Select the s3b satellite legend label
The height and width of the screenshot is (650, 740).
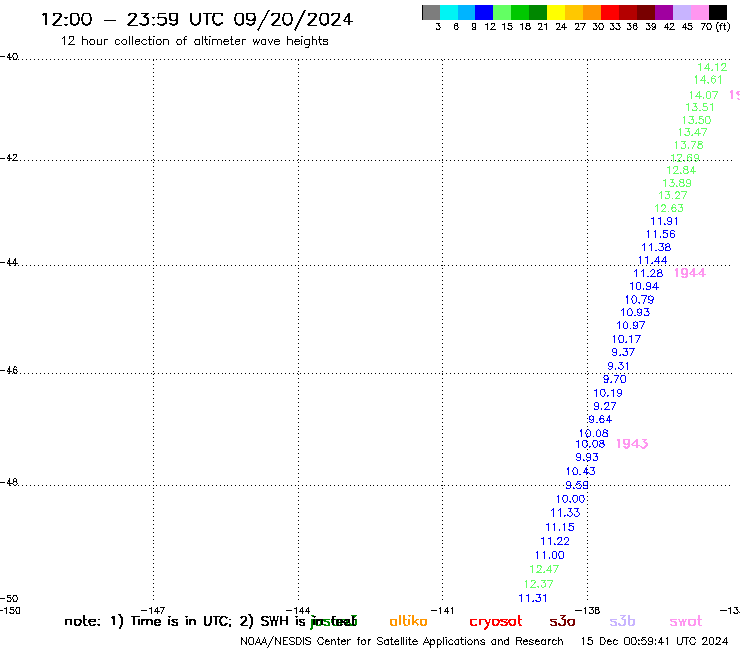pos(622,621)
